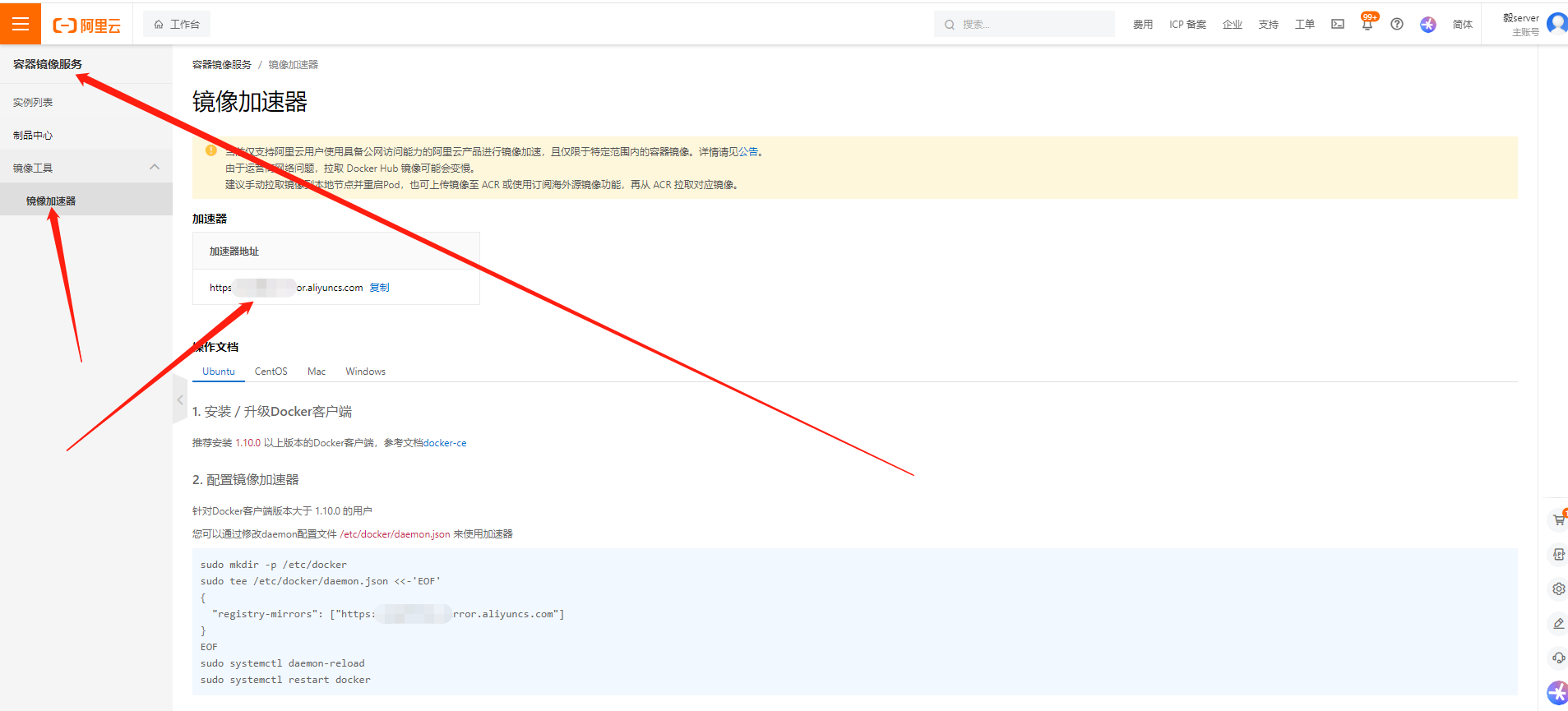Image resolution: width=1568 pixels, height=711 pixels.
Task: Go to the Alibaba Cloud logo home
Action: click(x=87, y=25)
